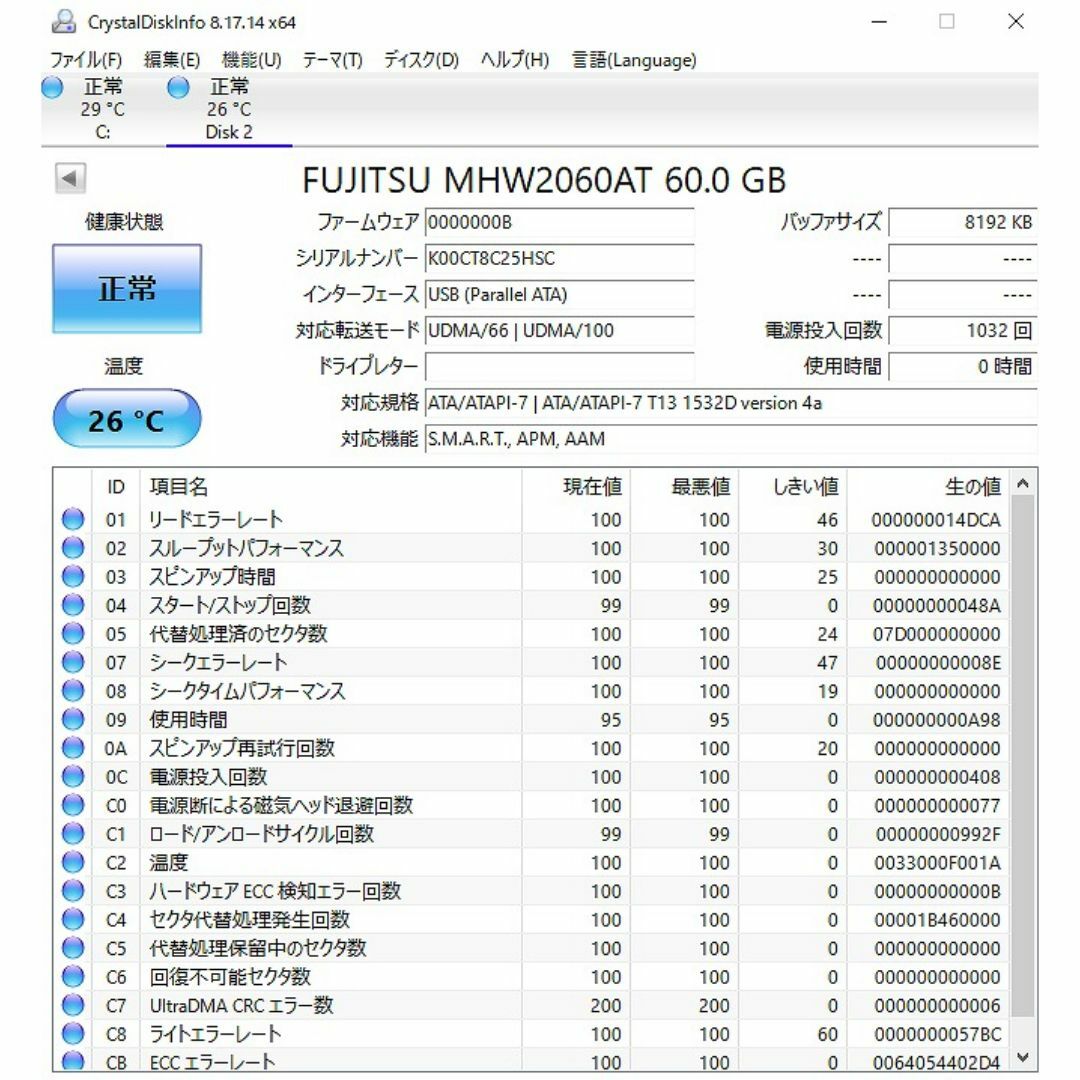Click the 生の値 column header
Viewport: 1080px width, 1080px height.
(x=928, y=487)
